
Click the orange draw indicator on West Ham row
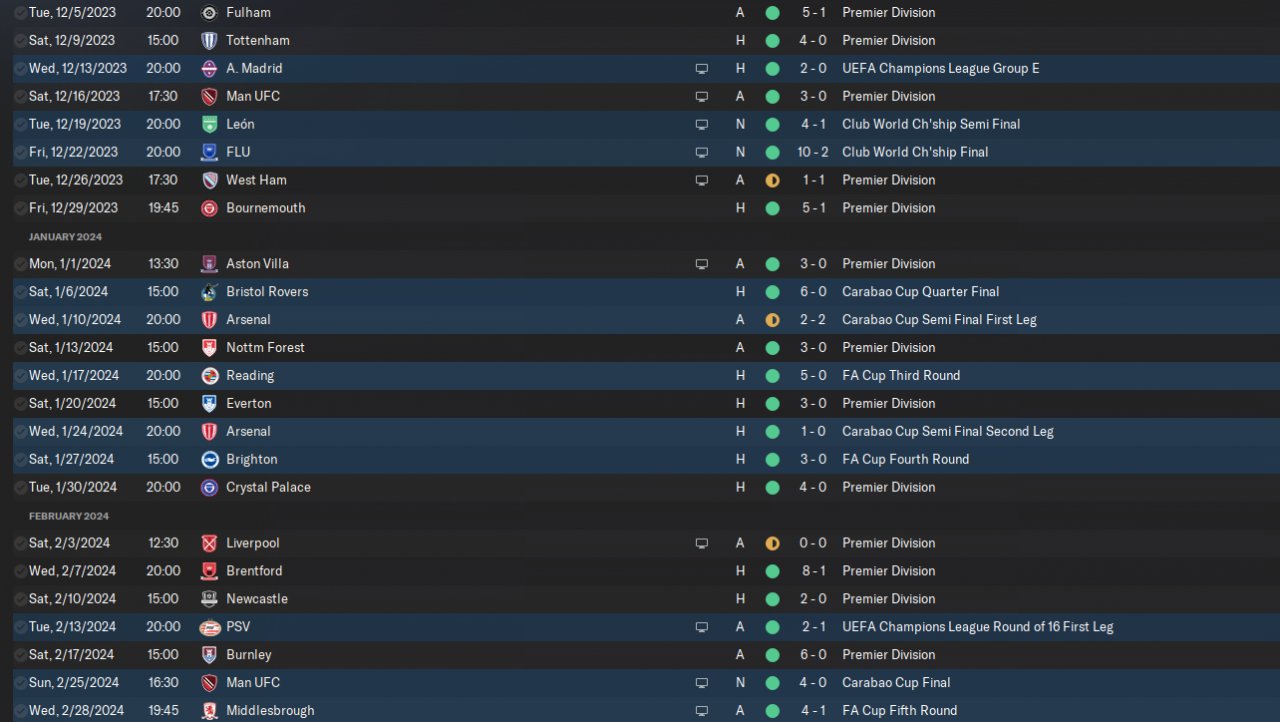coord(772,181)
